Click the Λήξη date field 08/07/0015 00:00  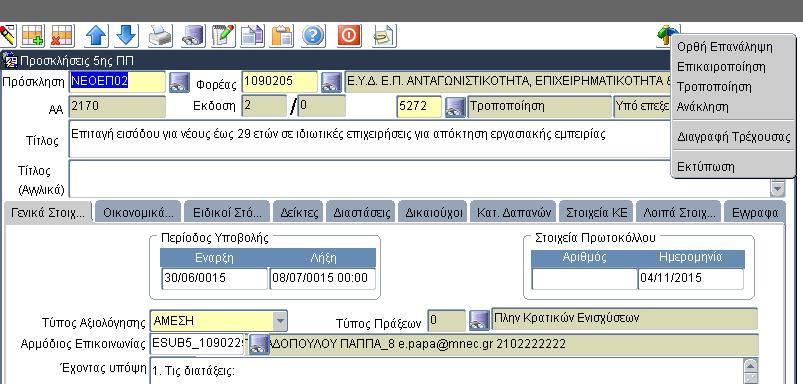coord(323,279)
